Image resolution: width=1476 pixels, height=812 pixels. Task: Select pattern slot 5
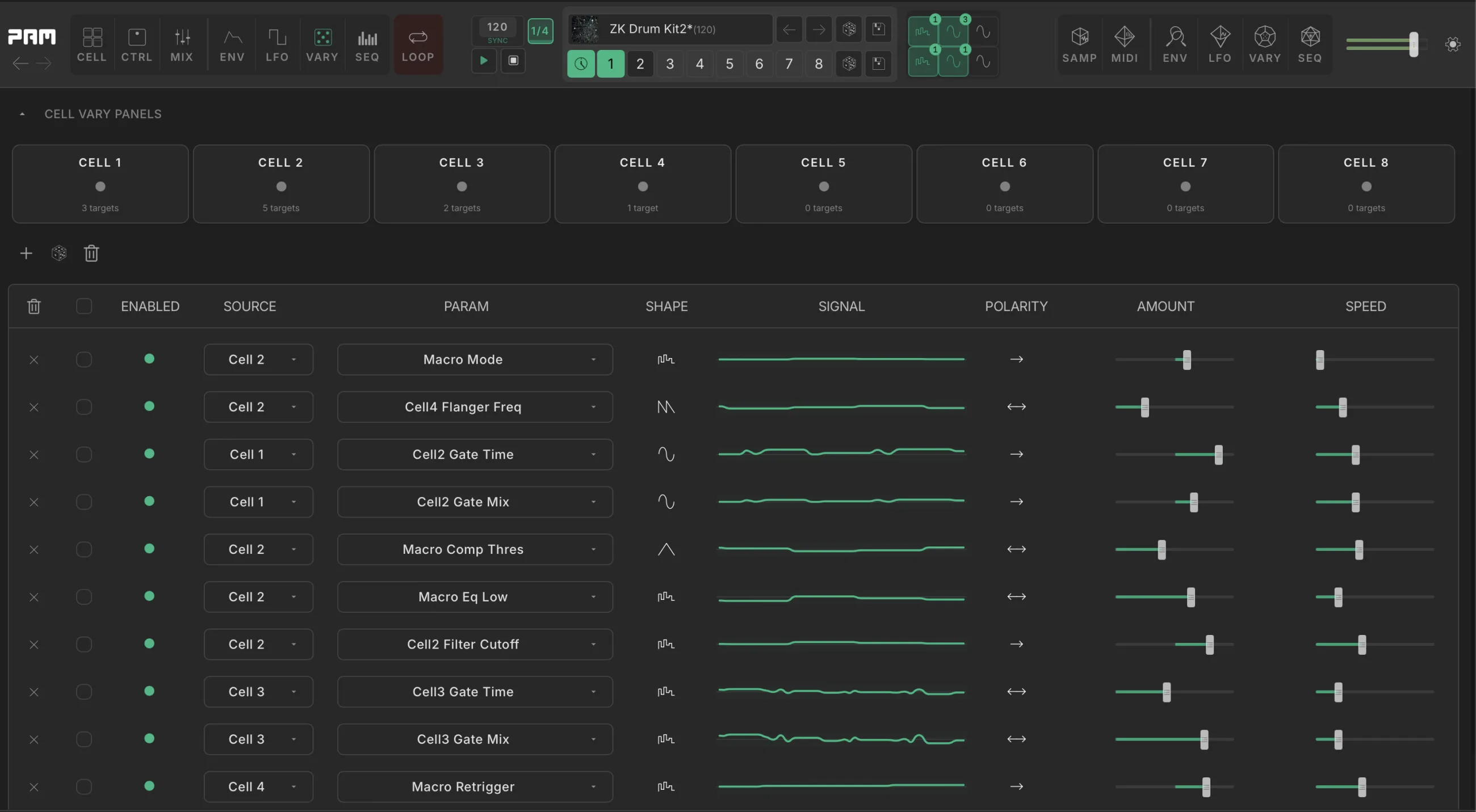[729, 64]
